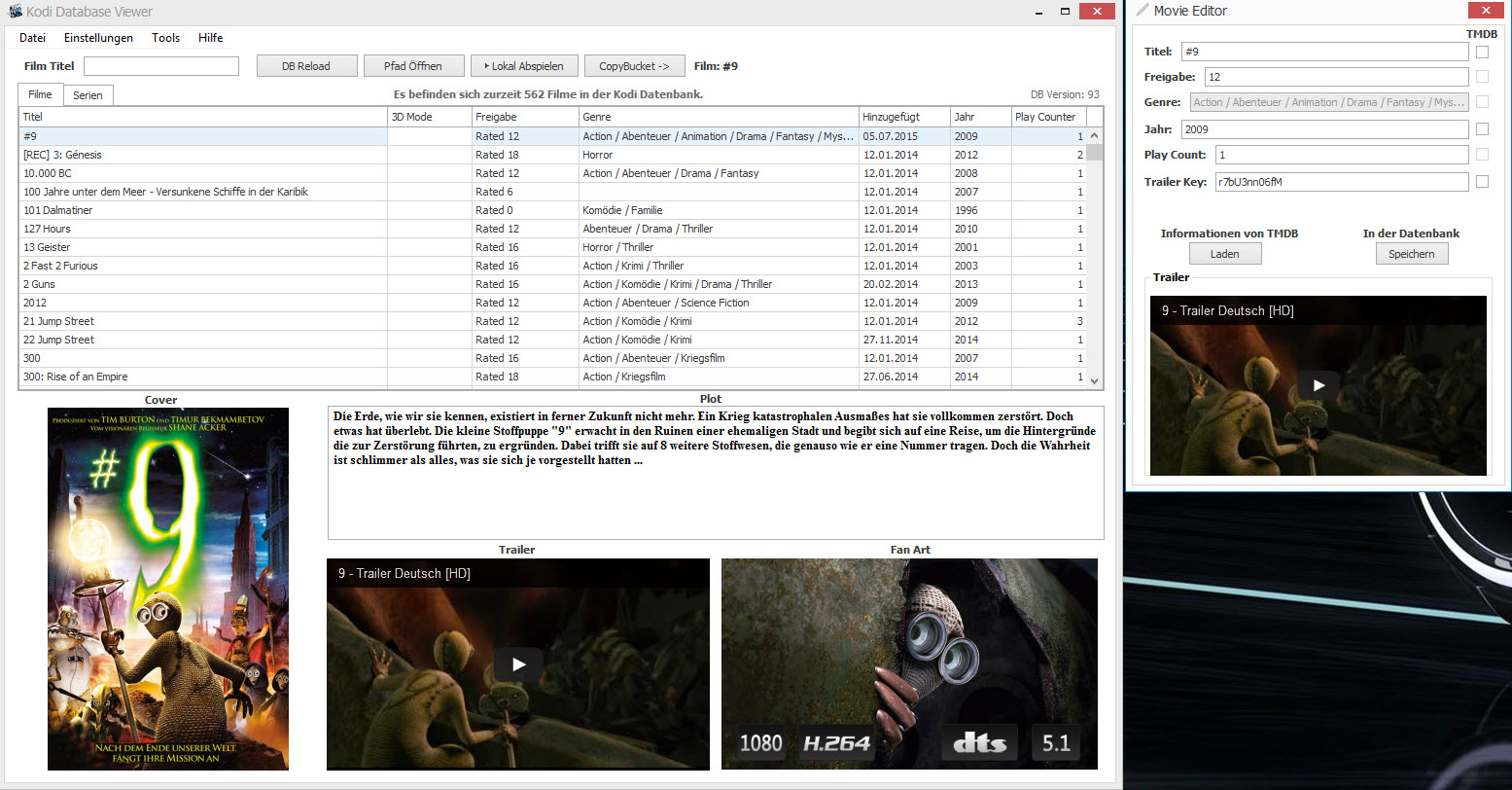
Task: Select row '100 Jahre unter dem Meer'
Action: click(552, 192)
